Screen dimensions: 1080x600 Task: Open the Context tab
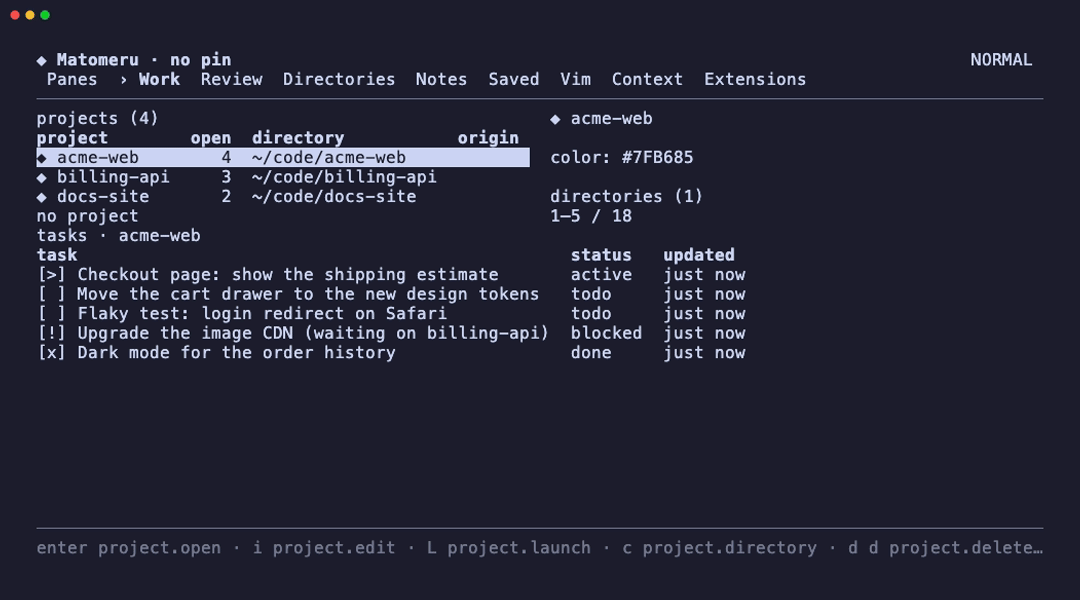pyautogui.click(x=647, y=79)
